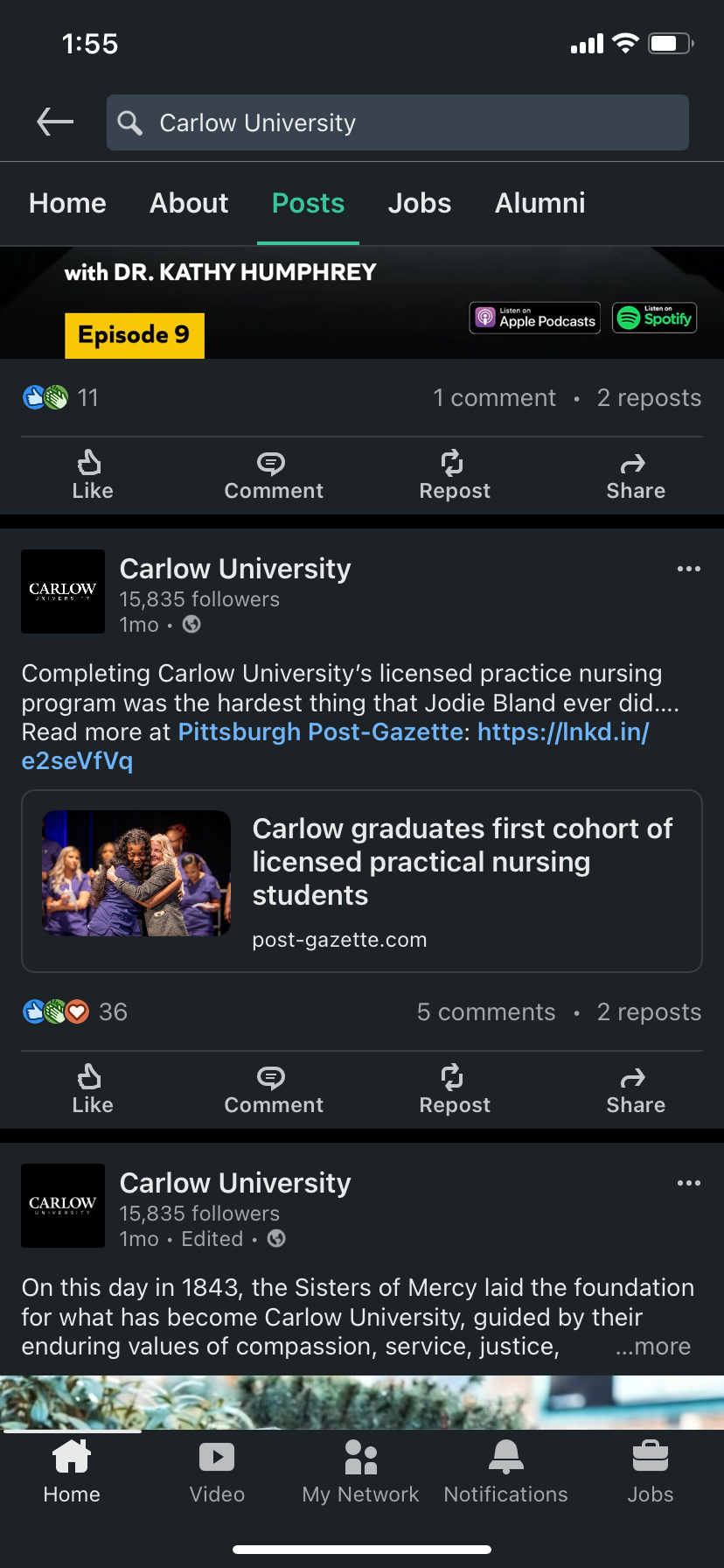
Task: Open Notifications bell in bottom bar
Action: point(505,1473)
